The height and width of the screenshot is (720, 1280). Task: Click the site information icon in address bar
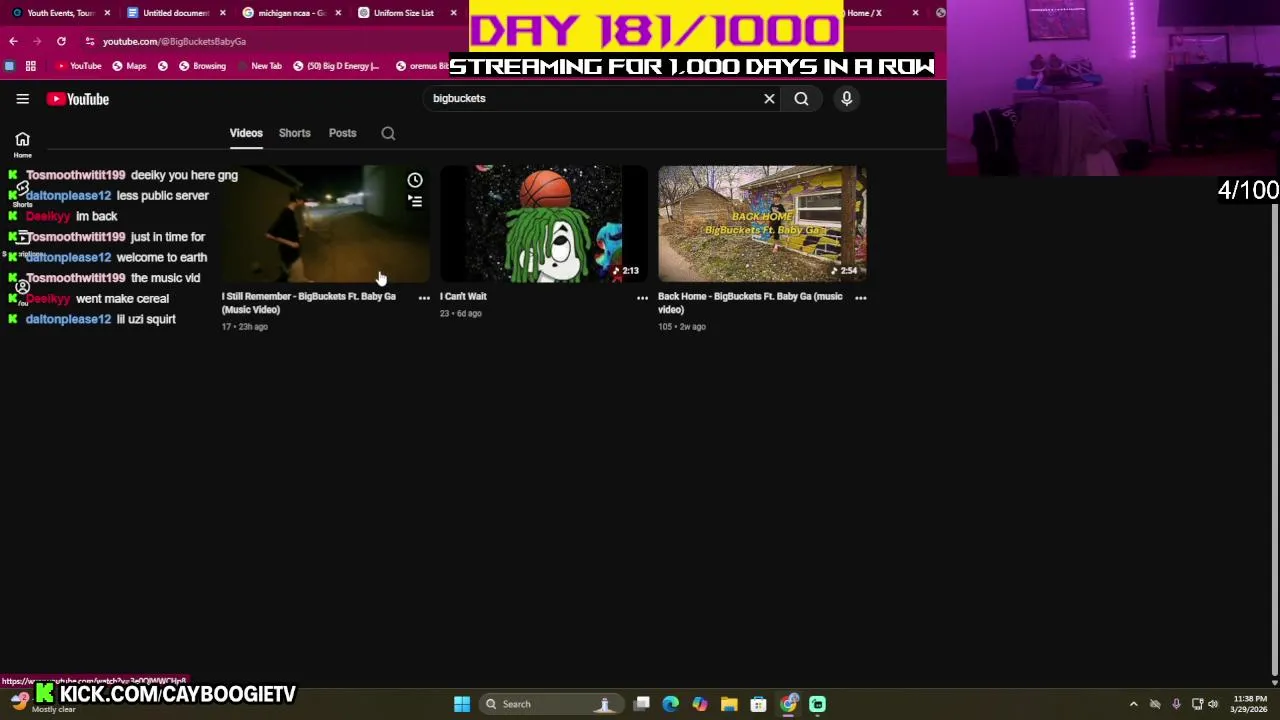[x=90, y=41]
